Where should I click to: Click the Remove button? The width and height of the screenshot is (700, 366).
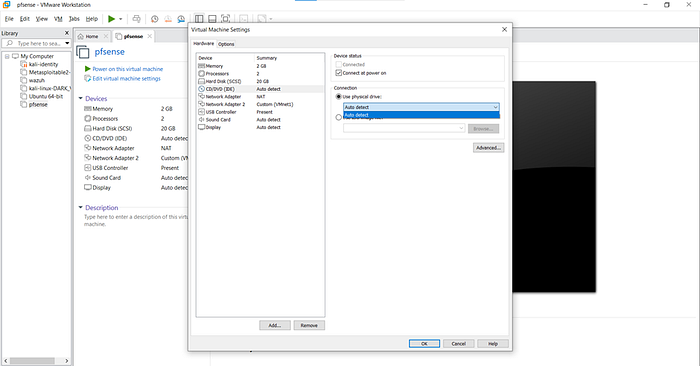click(x=309, y=325)
